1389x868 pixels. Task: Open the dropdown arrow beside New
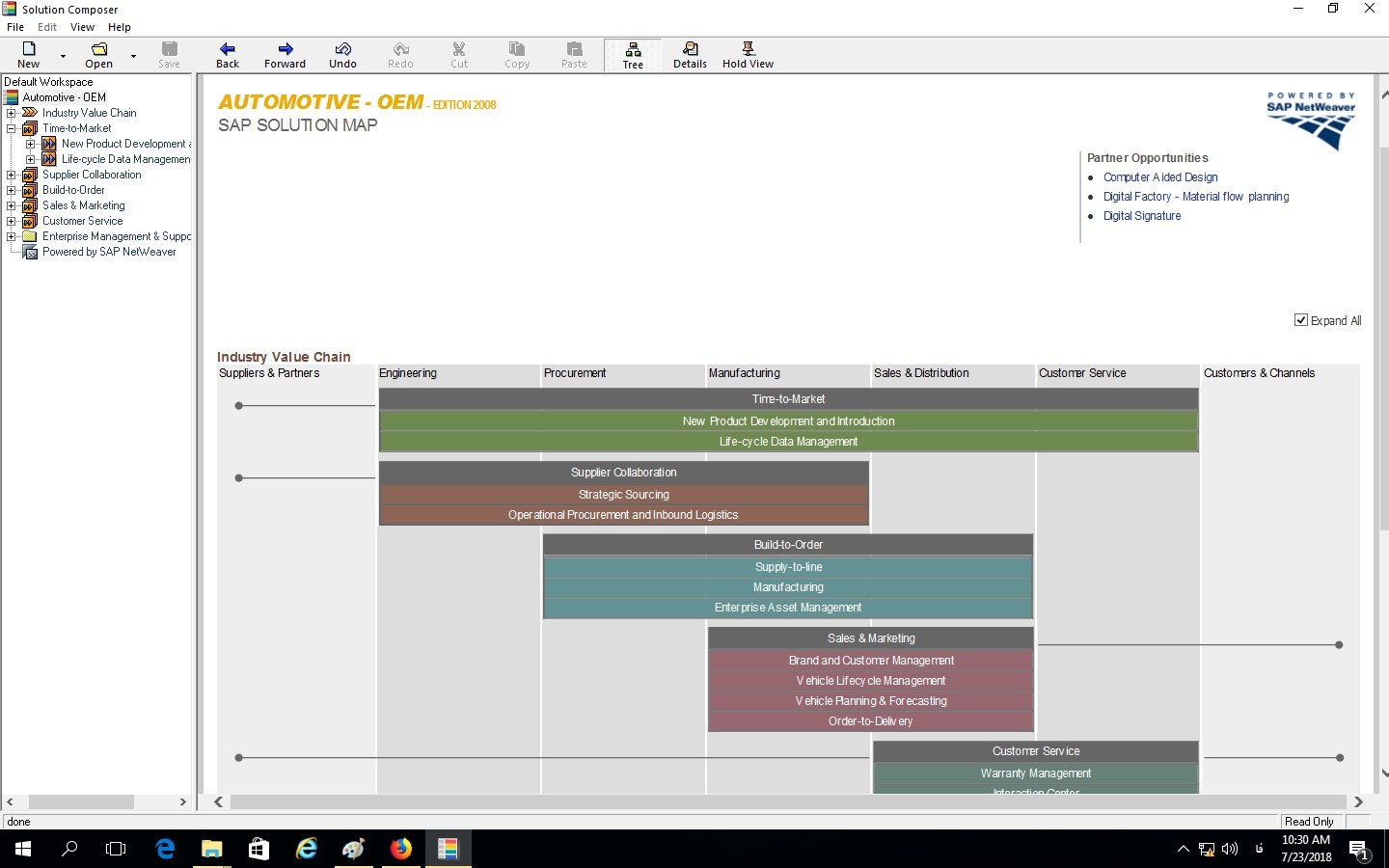64,56
